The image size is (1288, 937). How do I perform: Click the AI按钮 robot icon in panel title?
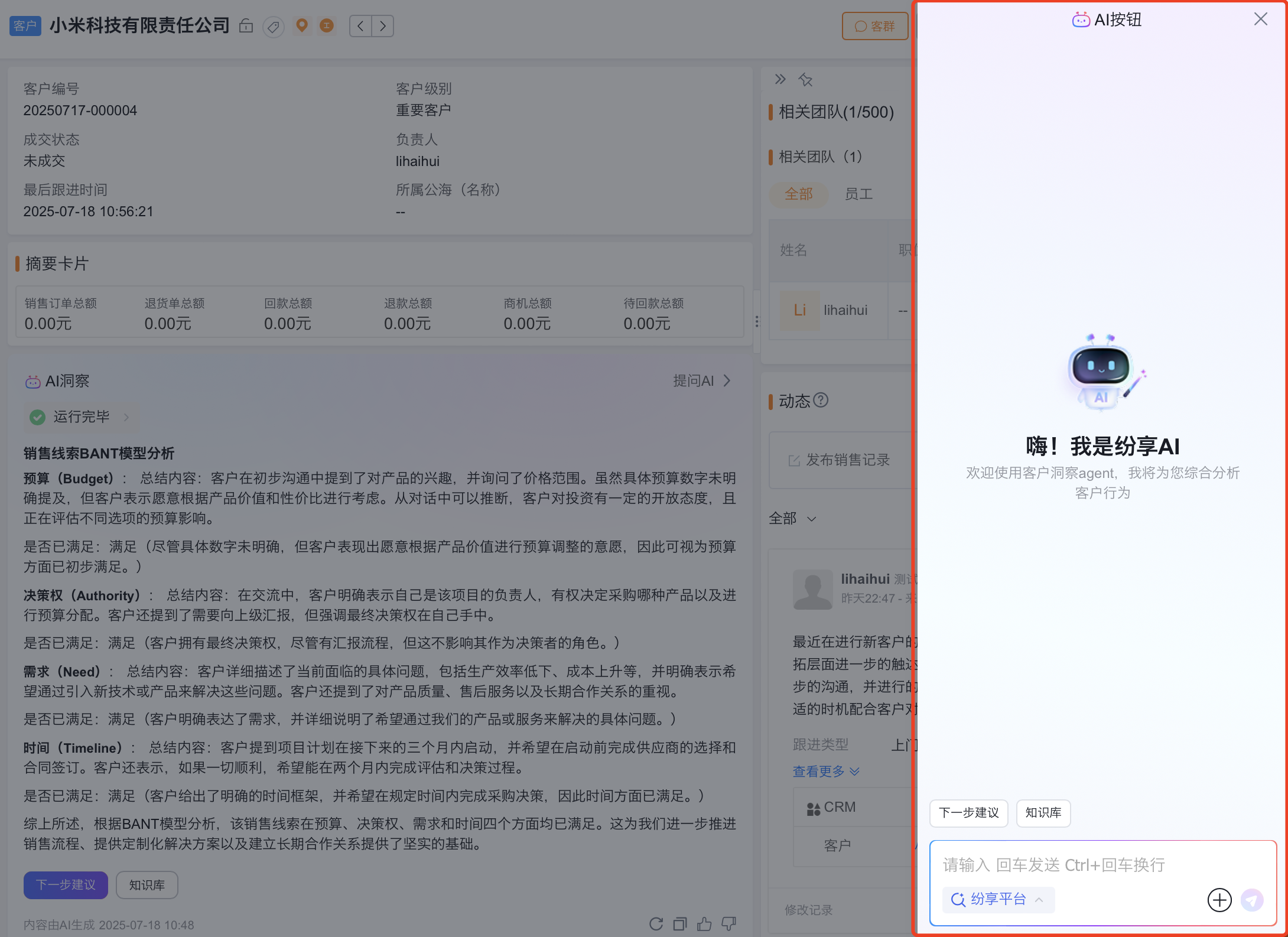(x=1081, y=20)
